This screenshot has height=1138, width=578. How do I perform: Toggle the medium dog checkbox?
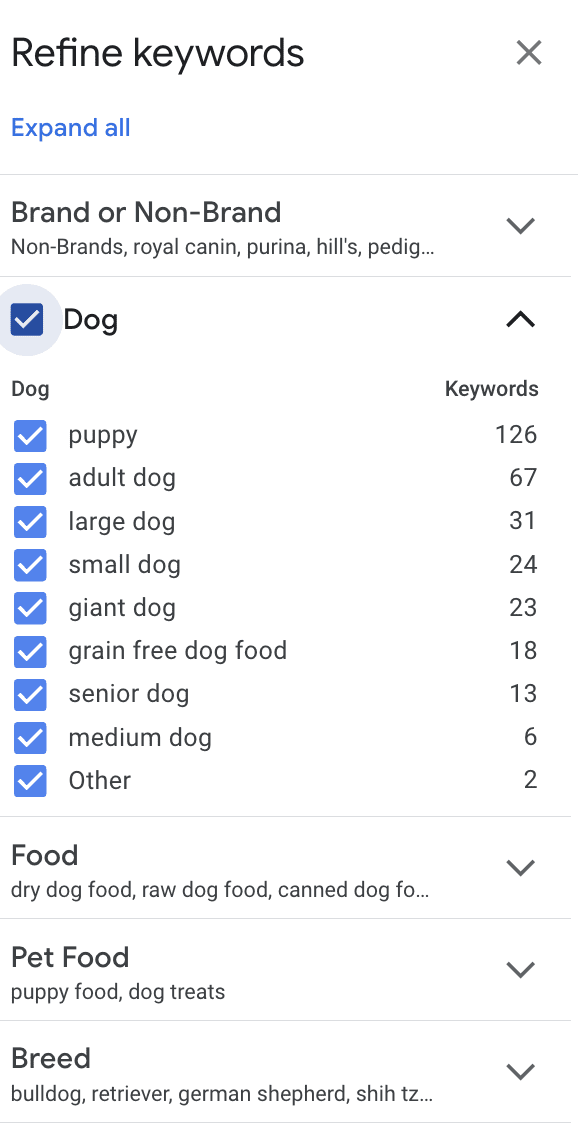(30, 737)
